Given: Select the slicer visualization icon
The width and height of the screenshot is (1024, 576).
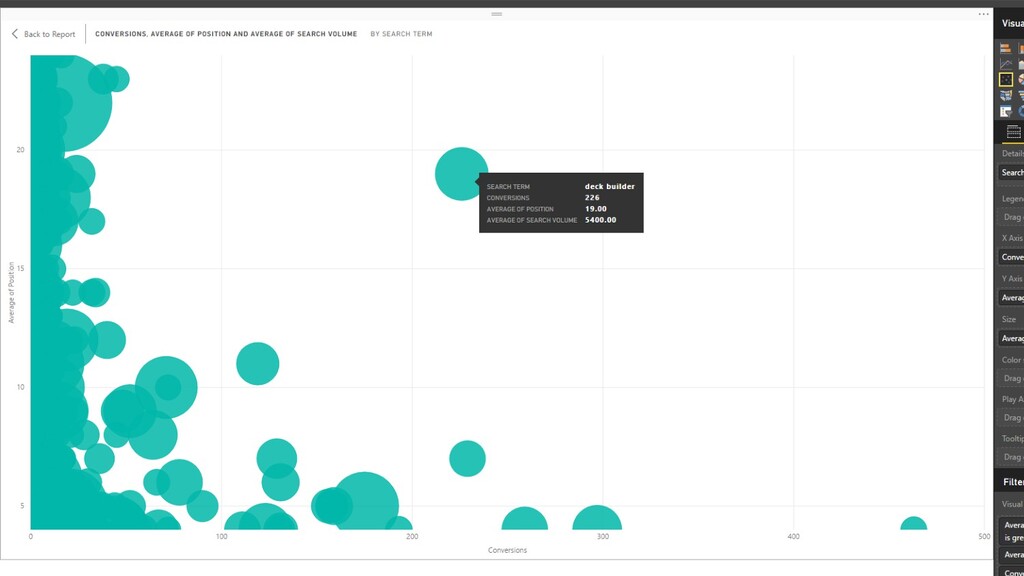Looking at the screenshot, I should pyautogui.click(x=1006, y=112).
